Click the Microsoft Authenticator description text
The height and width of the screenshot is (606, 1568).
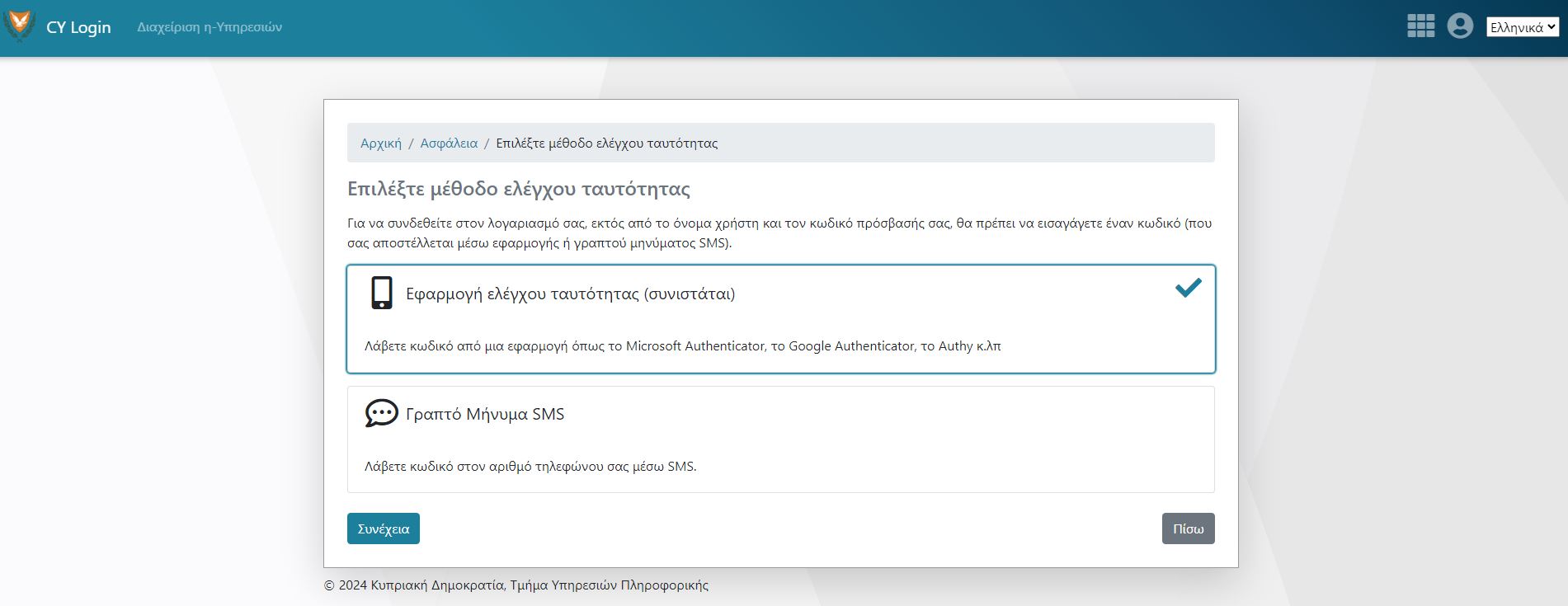click(x=682, y=346)
